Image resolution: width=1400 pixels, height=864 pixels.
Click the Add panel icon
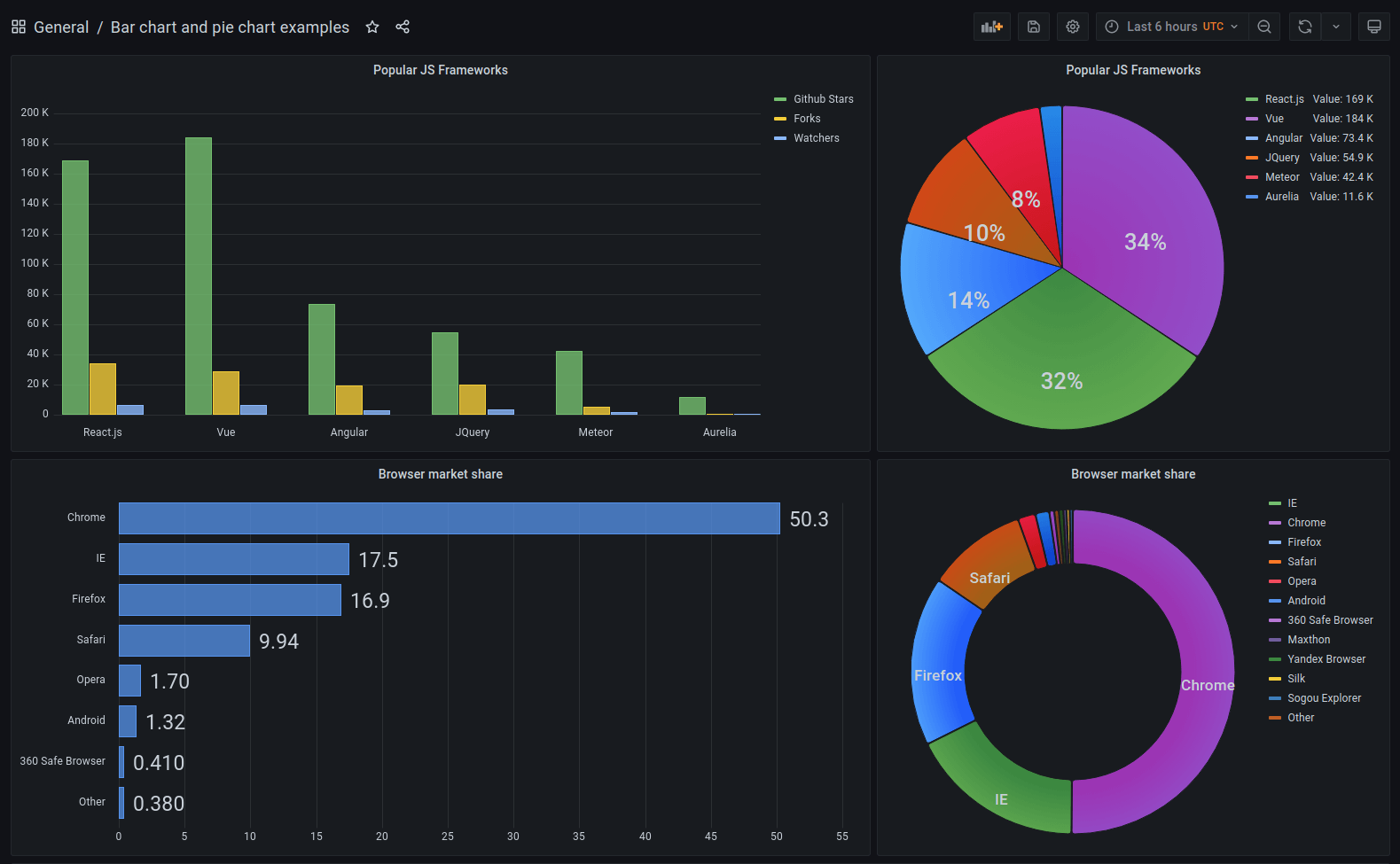(991, 27)
